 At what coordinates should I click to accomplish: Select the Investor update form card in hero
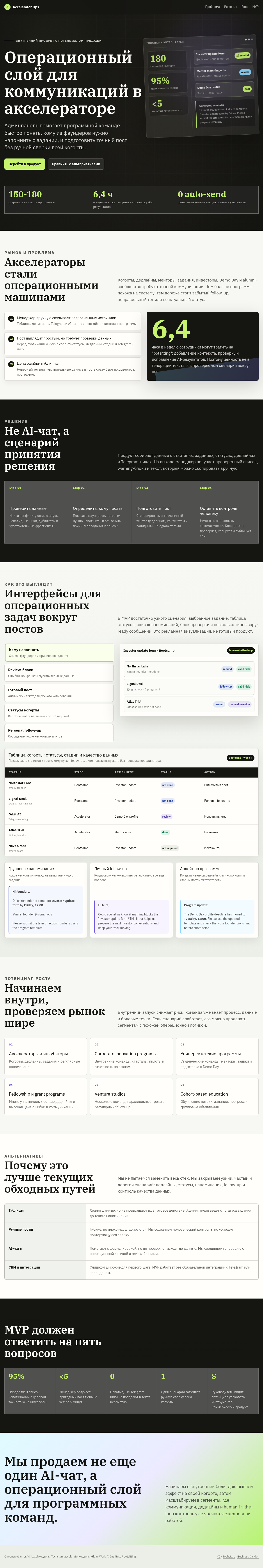click(223, 56)
